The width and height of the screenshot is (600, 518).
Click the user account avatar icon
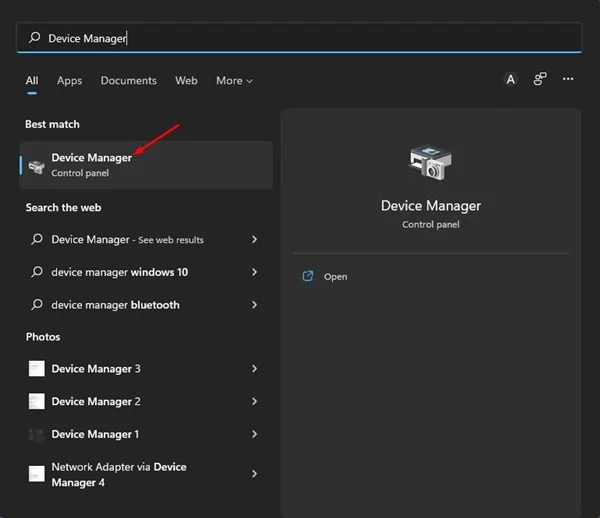[x=510, y=80]
